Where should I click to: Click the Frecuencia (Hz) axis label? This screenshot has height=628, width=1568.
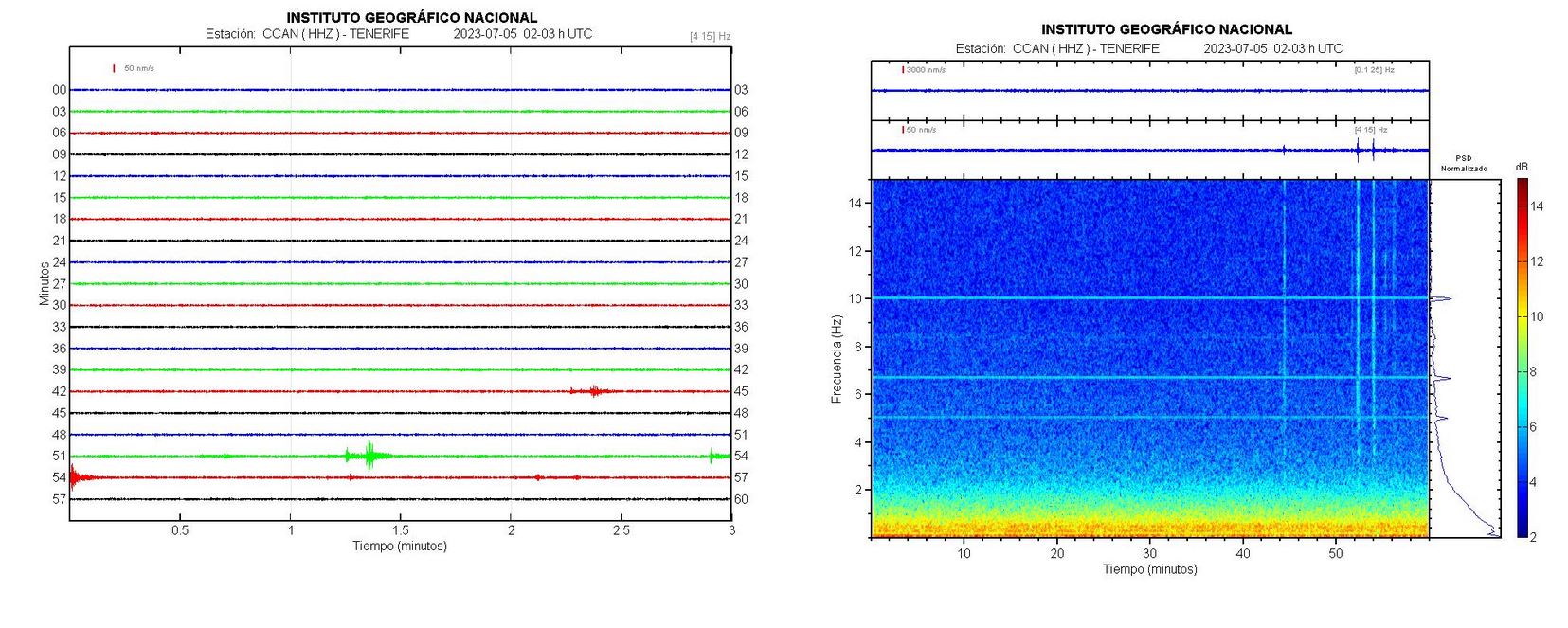(x=837, y=360)
